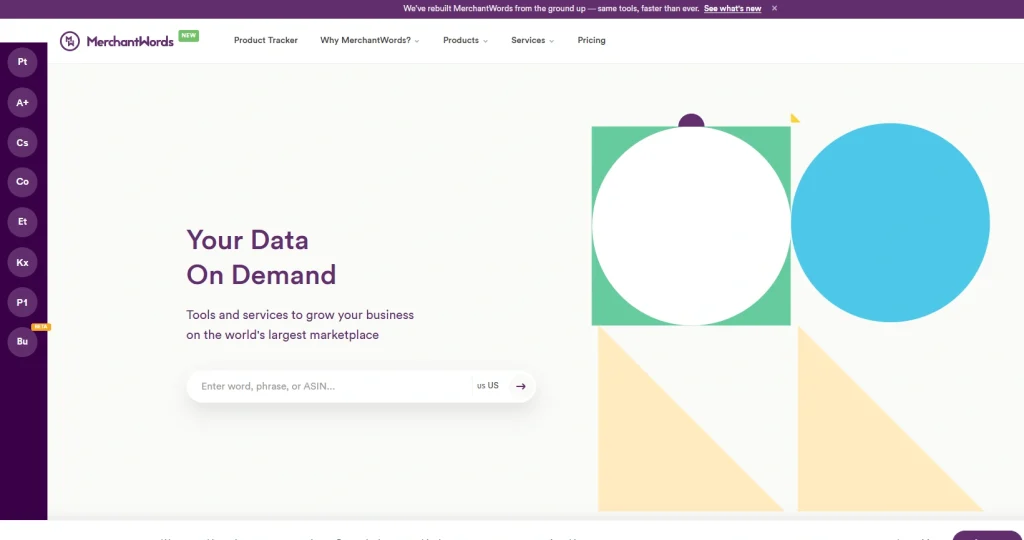Expand the Services dropdown

532,40
